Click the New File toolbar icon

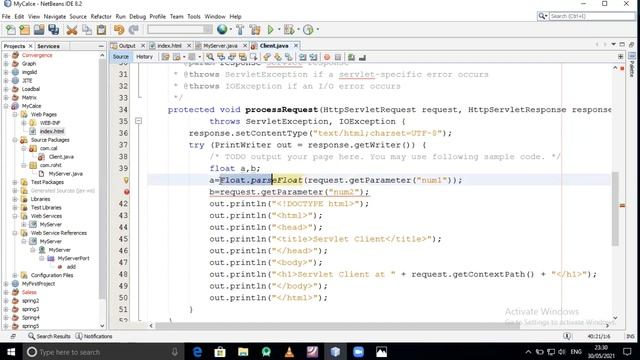tap(11, 30)
